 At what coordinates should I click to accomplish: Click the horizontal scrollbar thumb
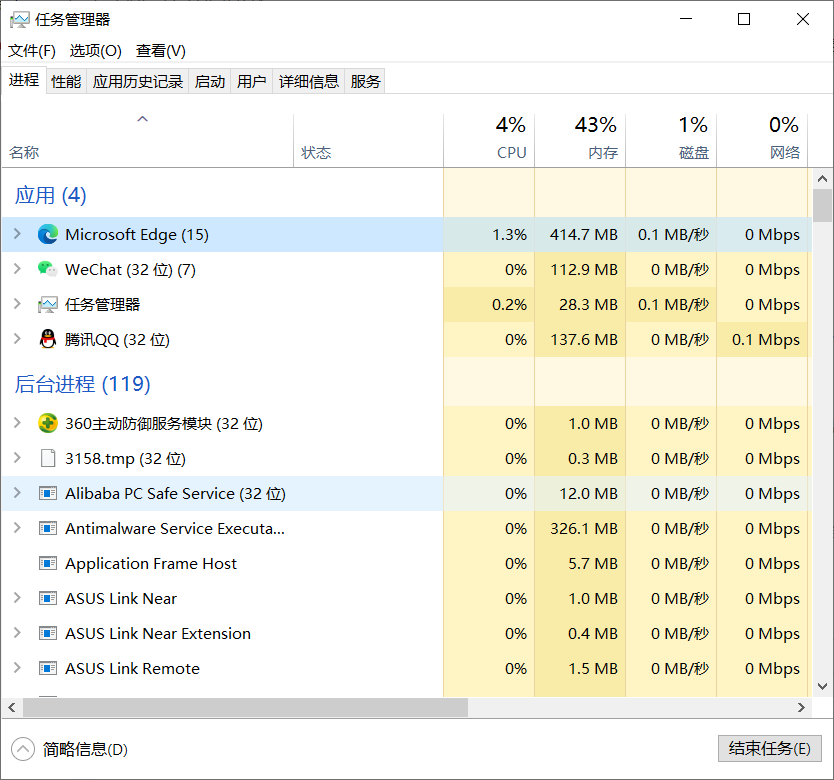tap(245, 708)
